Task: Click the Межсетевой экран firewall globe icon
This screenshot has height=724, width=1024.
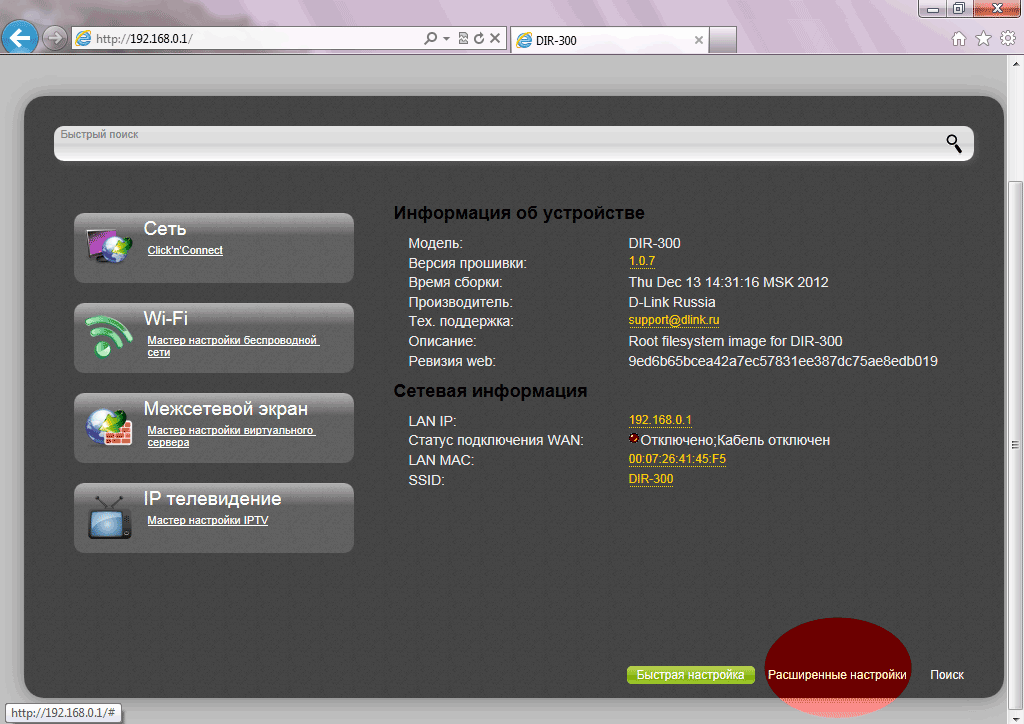Action: pos(109,428)
